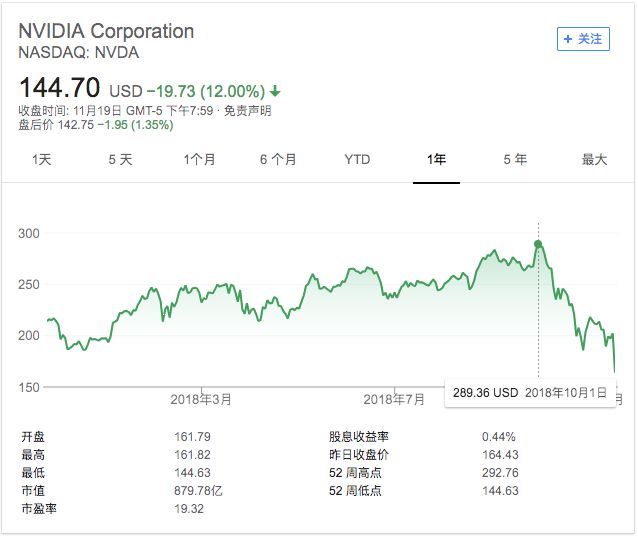Click the 2018年7月 axis label
Viewport: 638px width, 536px height.
point(393,399)
